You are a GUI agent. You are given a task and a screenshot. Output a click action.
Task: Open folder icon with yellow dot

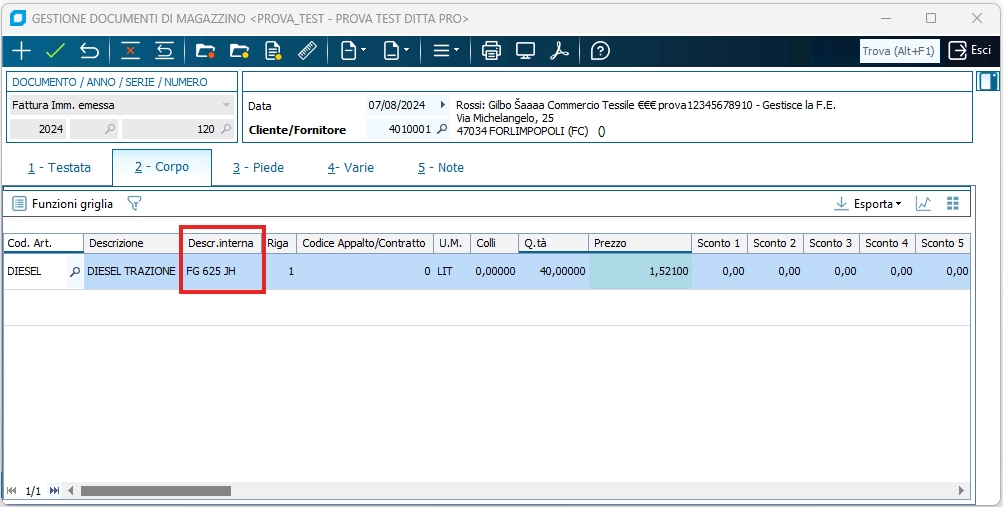coord(239,51)
